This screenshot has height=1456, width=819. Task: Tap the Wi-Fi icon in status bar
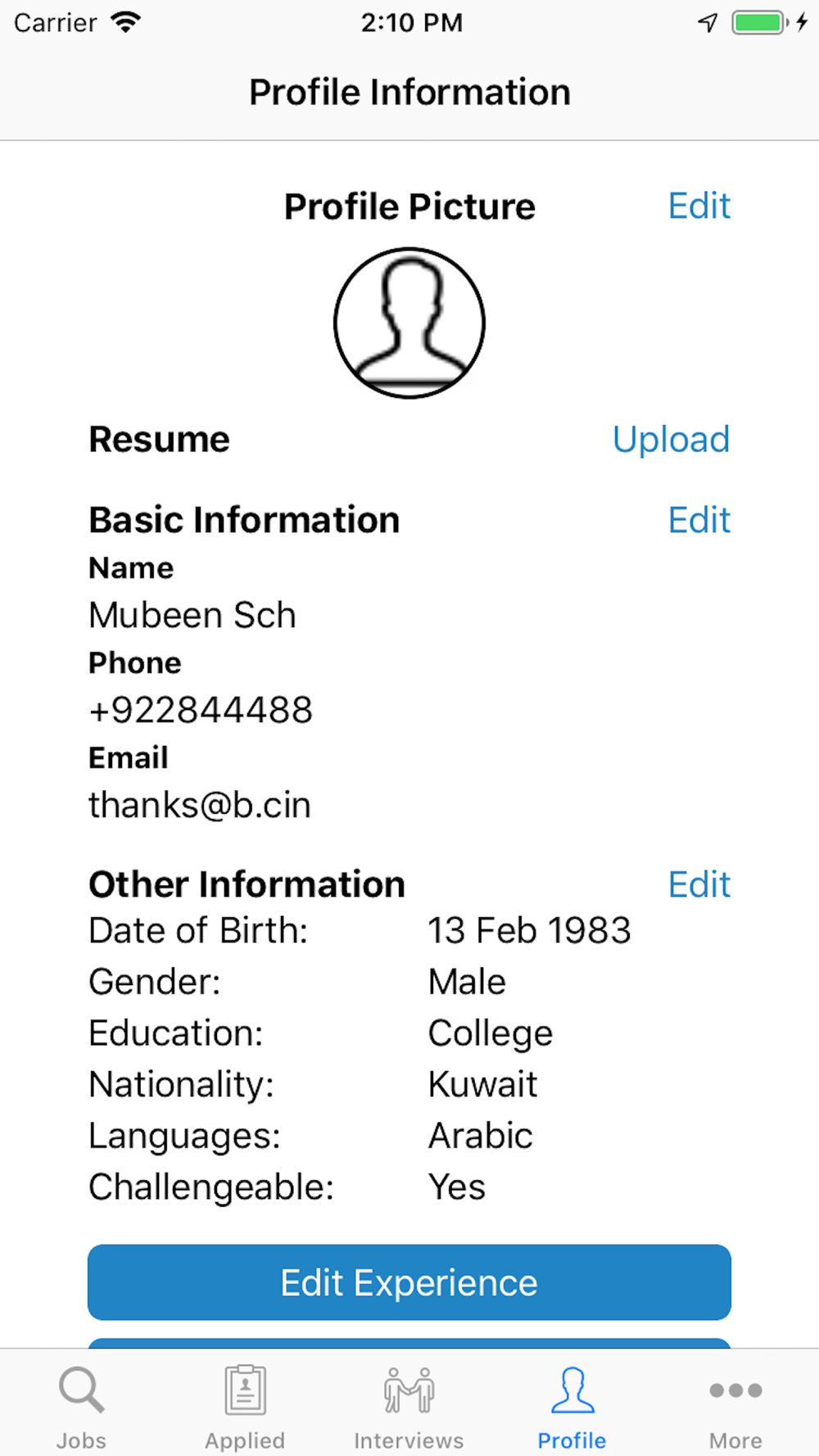(x=126, y=22)
